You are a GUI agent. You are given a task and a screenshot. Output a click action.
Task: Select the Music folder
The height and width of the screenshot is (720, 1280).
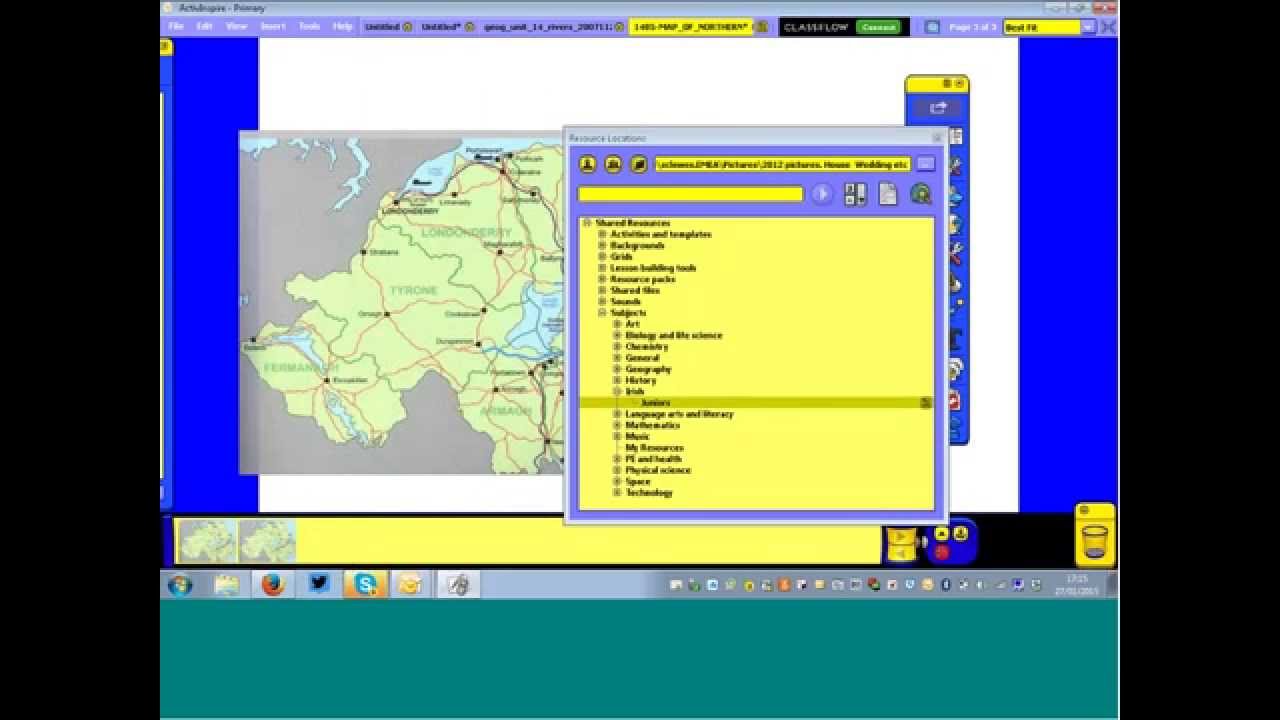coord(637,436)
